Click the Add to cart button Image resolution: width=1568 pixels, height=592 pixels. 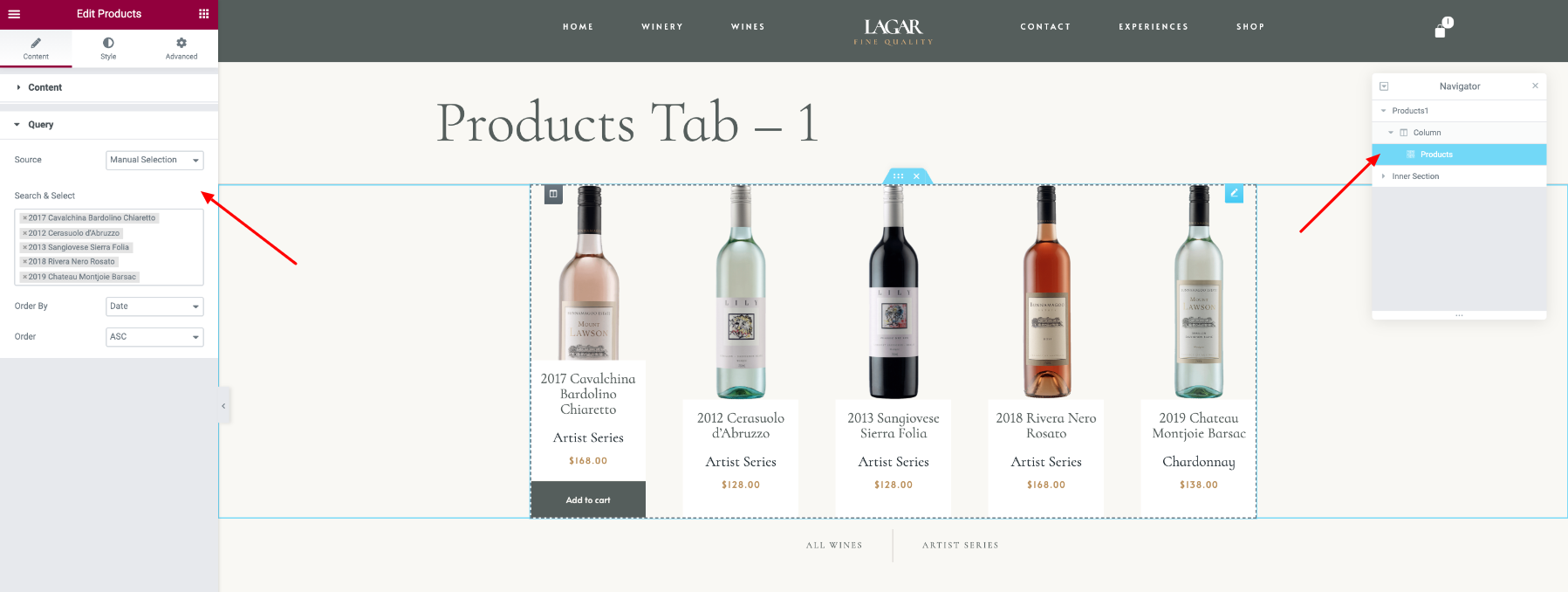[588, 500]
